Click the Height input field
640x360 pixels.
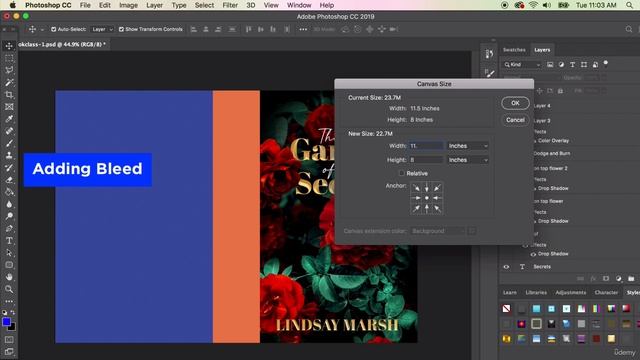[426, 160]
